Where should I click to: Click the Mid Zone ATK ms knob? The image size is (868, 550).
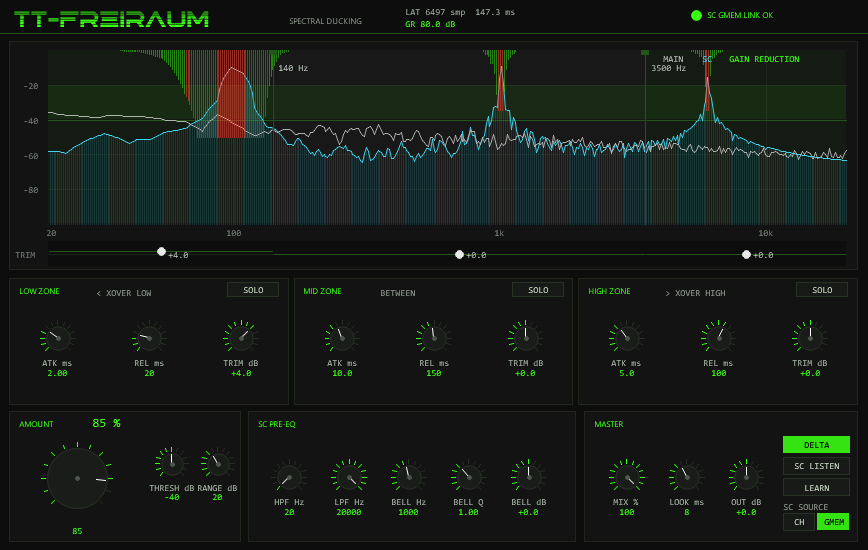[x=342, y=338]
